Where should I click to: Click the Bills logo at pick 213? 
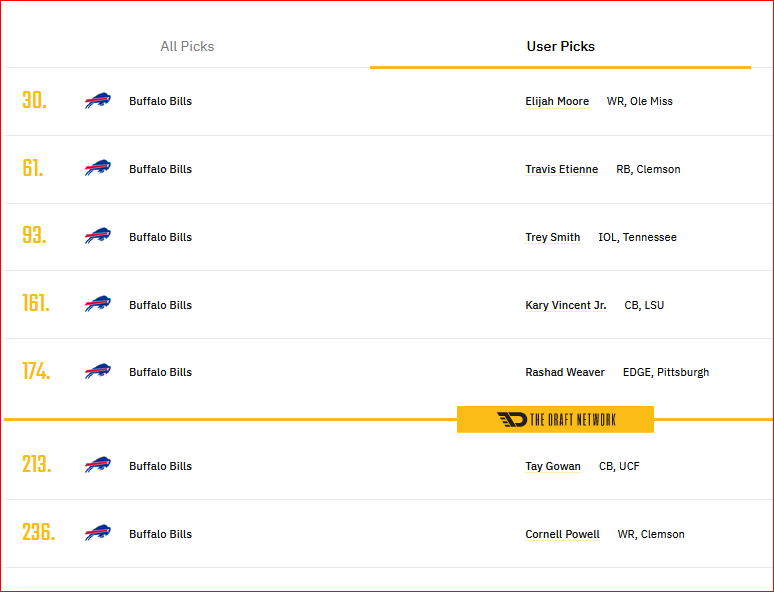click(x=98, y=465)
